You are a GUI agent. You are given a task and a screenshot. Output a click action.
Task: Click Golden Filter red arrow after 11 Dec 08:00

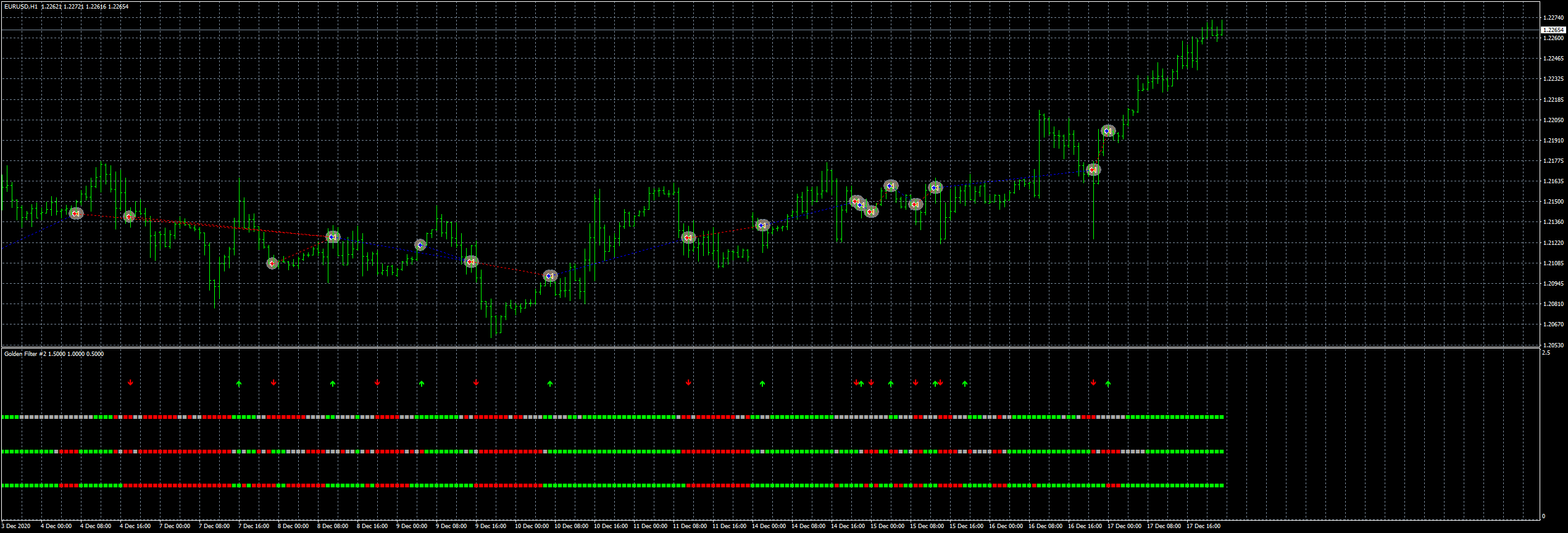point(688,382)
